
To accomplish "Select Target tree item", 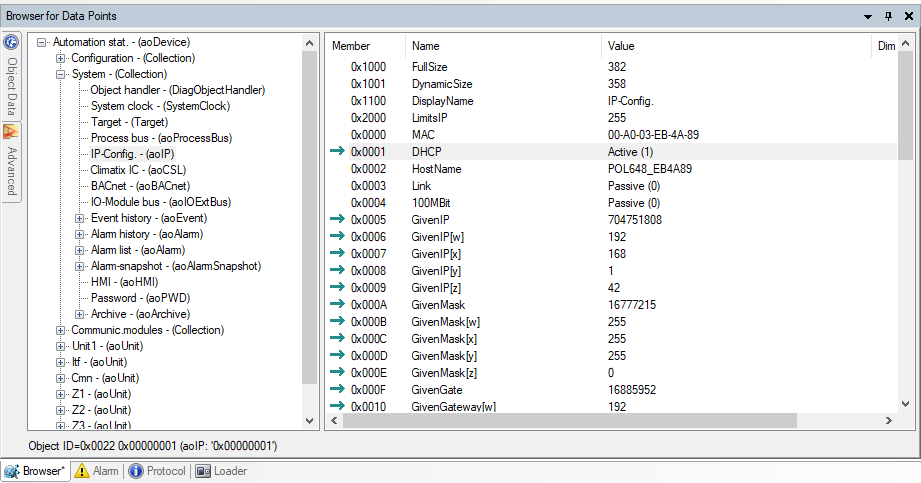I will point(129,122).
